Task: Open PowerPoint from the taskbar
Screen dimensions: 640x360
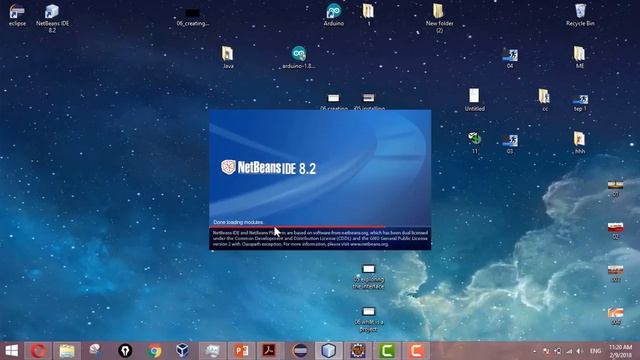Action: click(x=241, y=351)
